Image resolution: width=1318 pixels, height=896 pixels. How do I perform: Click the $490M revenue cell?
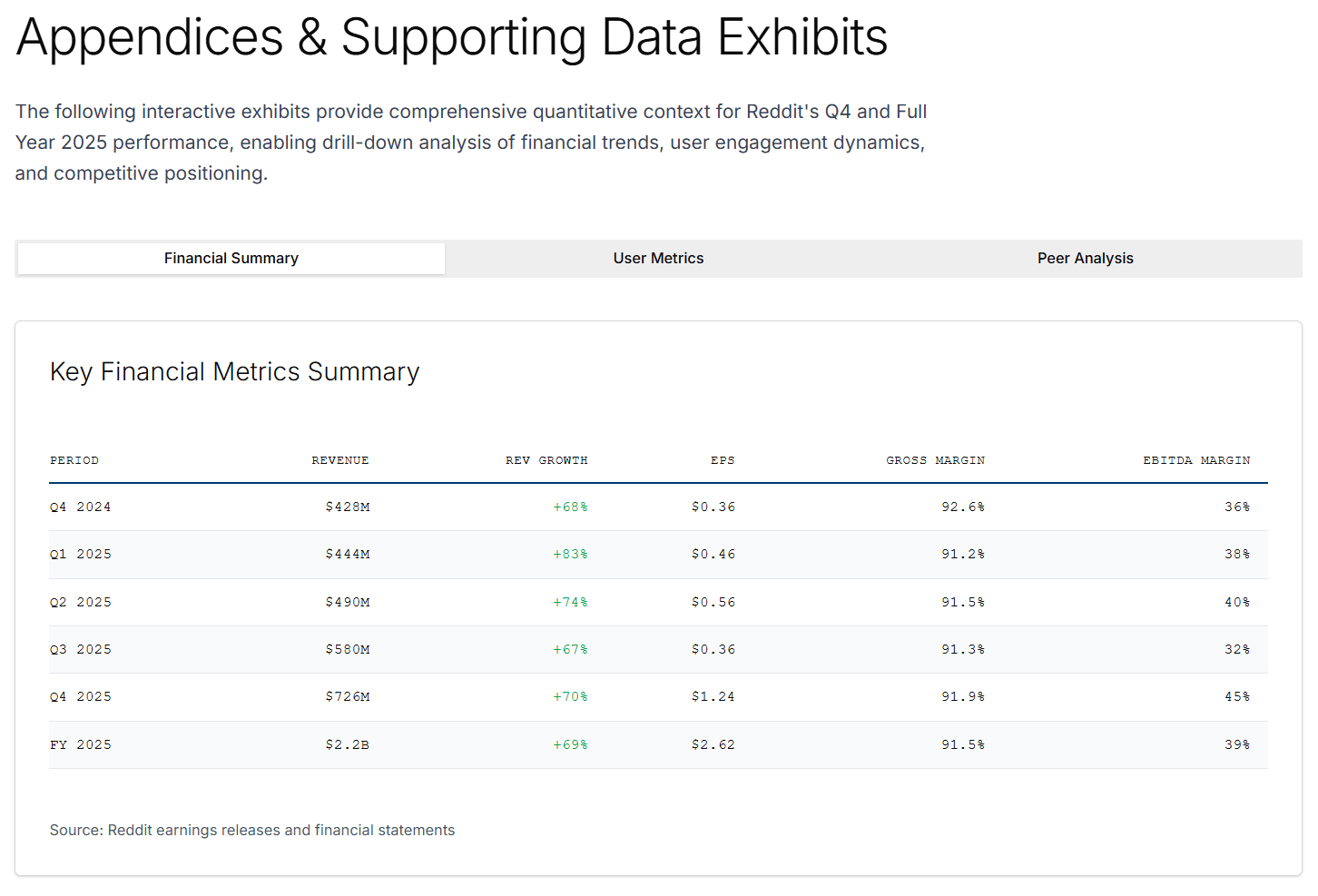point(348,602)
